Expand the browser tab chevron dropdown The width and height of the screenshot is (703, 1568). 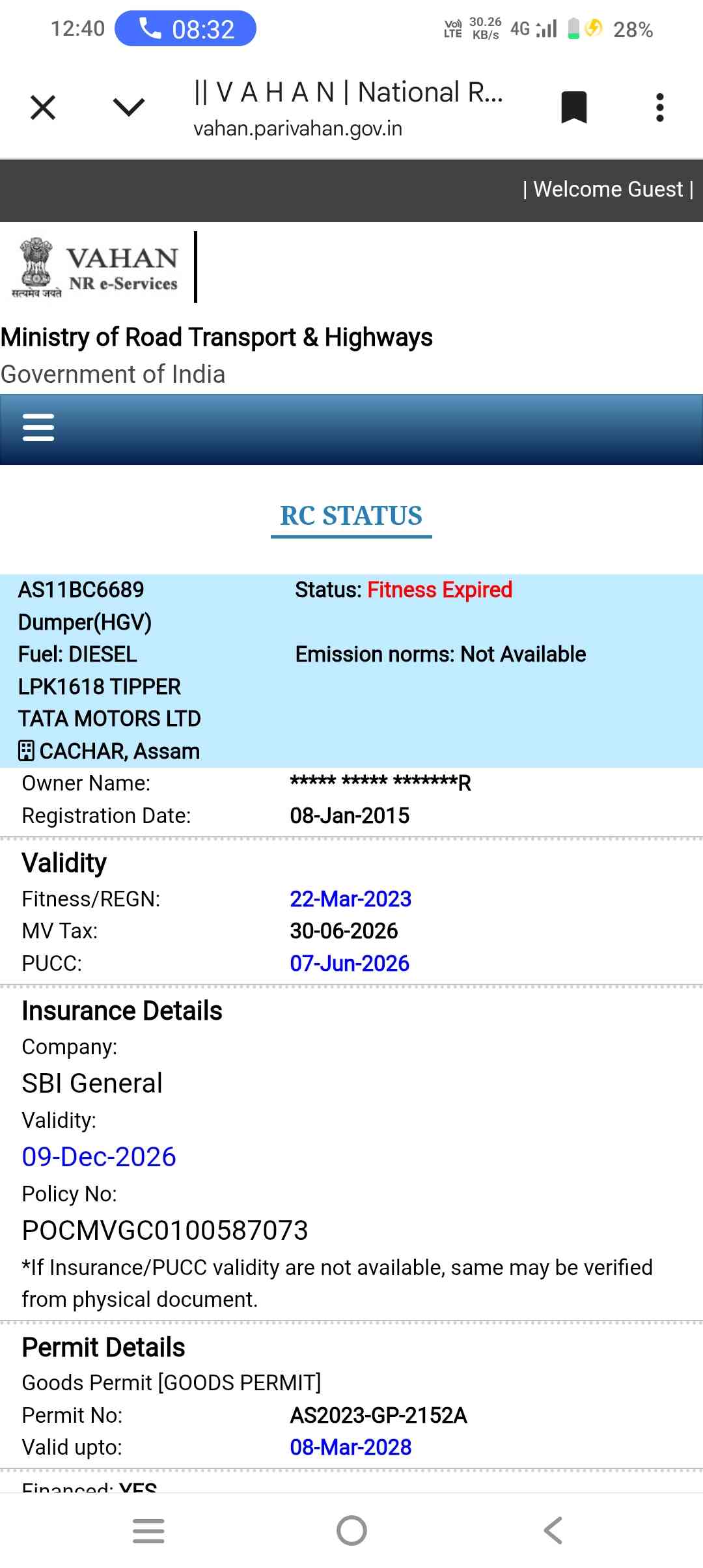[128, 107]
